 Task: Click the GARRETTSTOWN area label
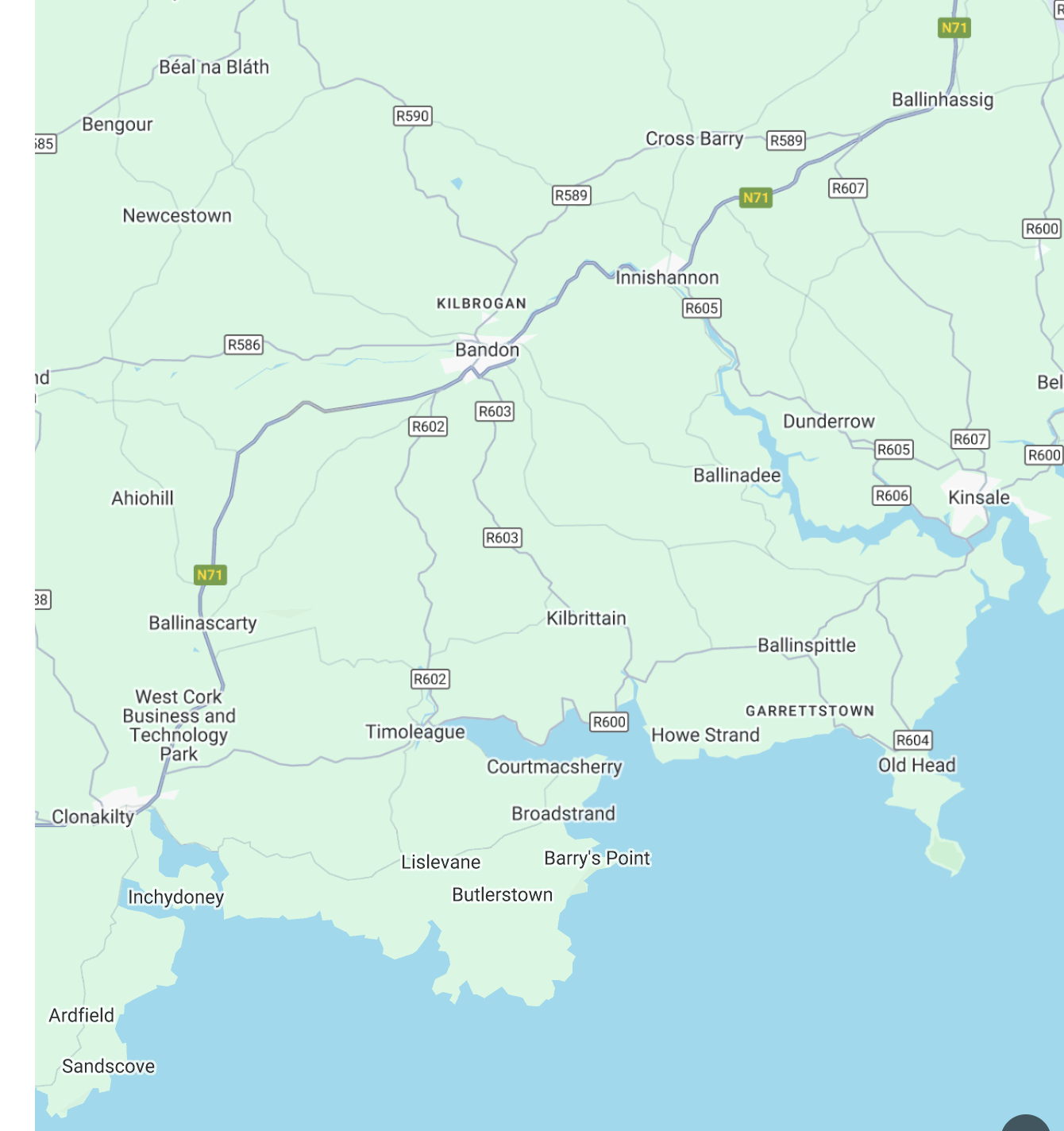pos(810,711)
